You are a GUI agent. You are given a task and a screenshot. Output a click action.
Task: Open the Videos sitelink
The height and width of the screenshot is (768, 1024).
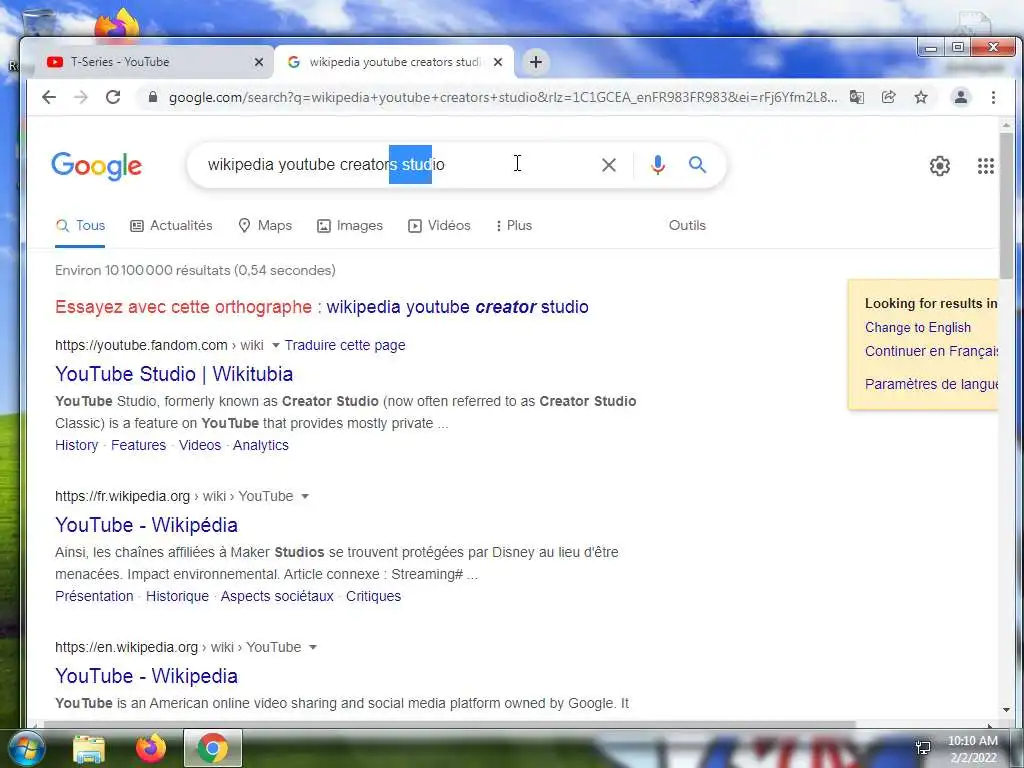click(200, 445)
